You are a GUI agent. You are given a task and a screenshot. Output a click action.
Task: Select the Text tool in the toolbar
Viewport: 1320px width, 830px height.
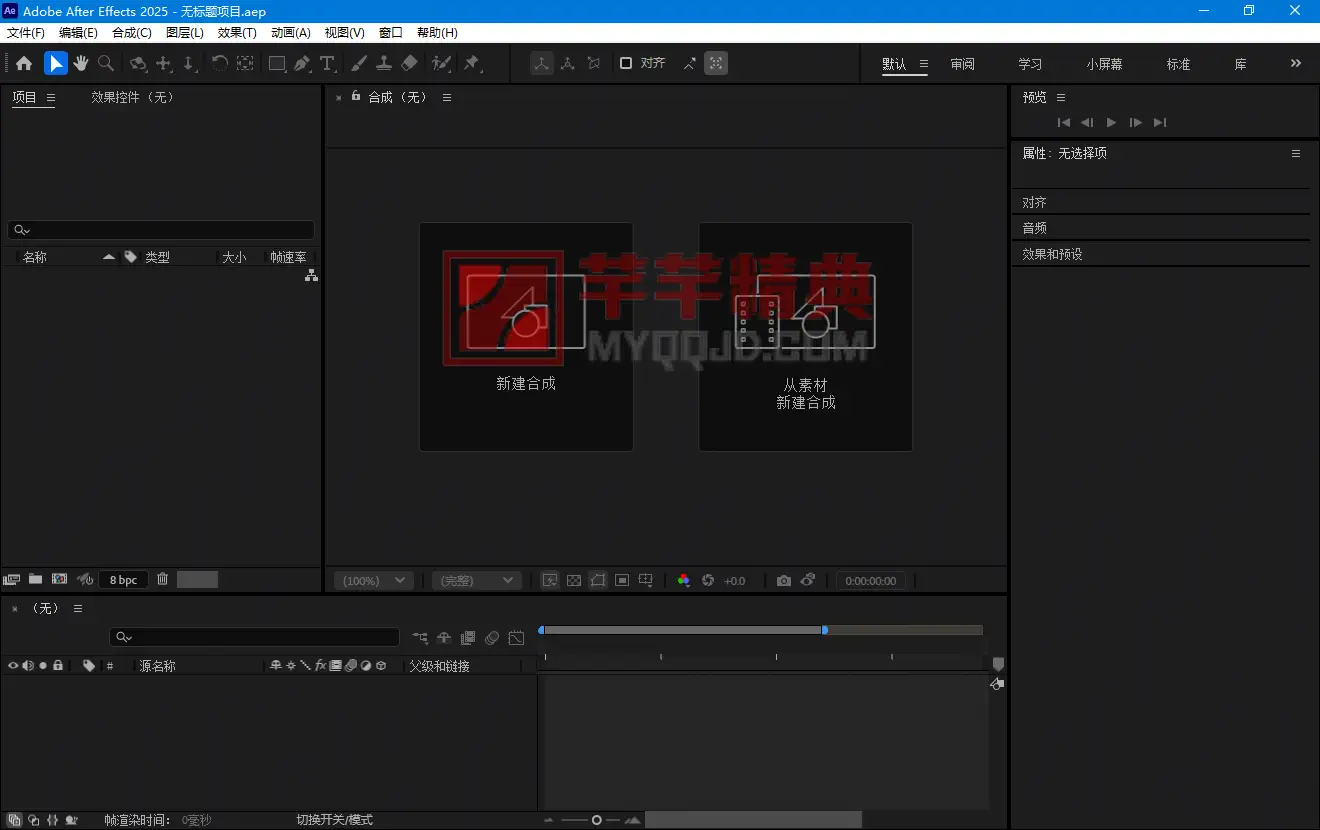pos(327,62)
